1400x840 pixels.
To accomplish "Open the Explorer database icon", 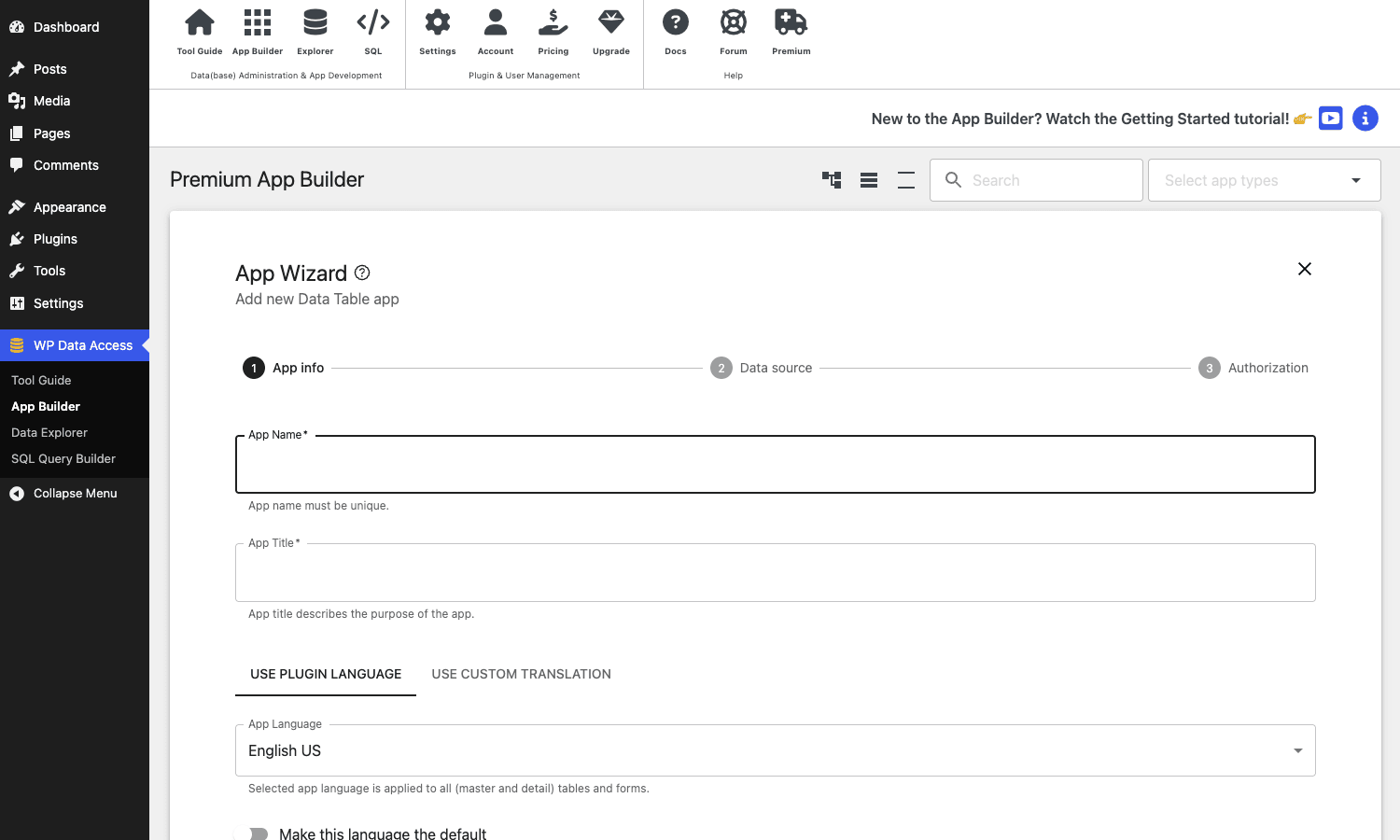I will click(x=315, y=22).
